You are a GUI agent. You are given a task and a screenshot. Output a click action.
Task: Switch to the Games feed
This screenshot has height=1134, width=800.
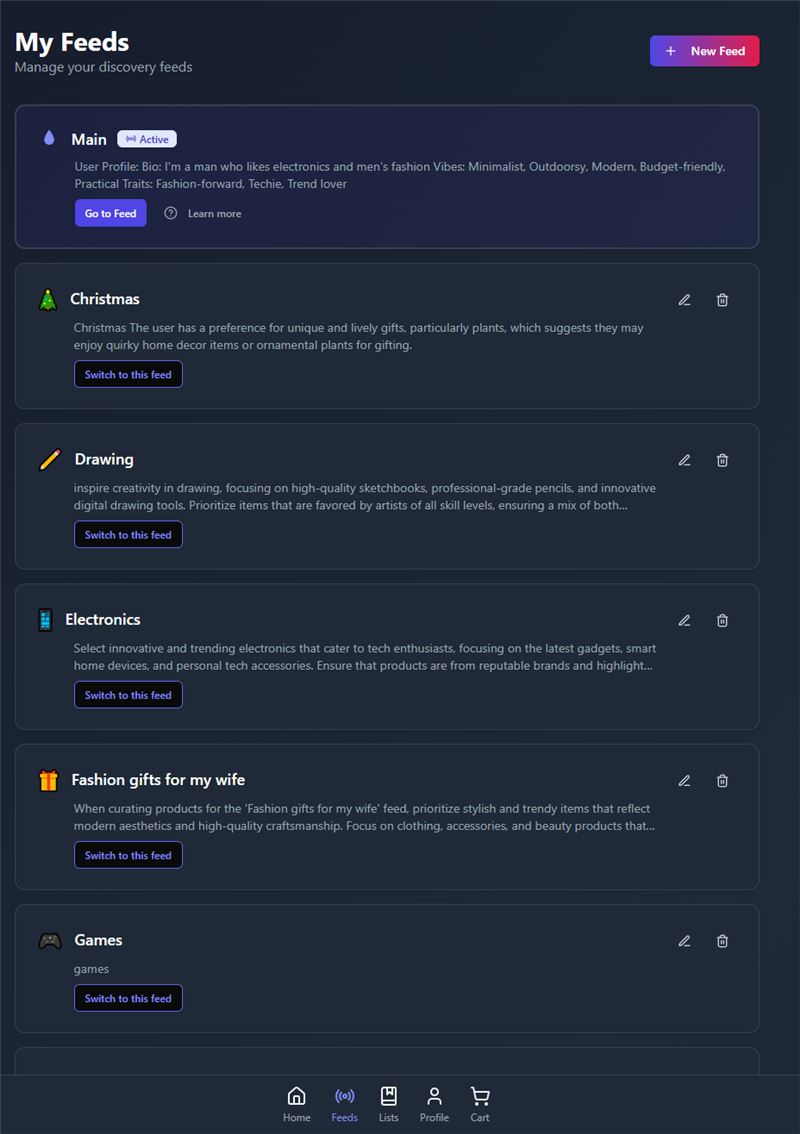[x=128, y=998]
